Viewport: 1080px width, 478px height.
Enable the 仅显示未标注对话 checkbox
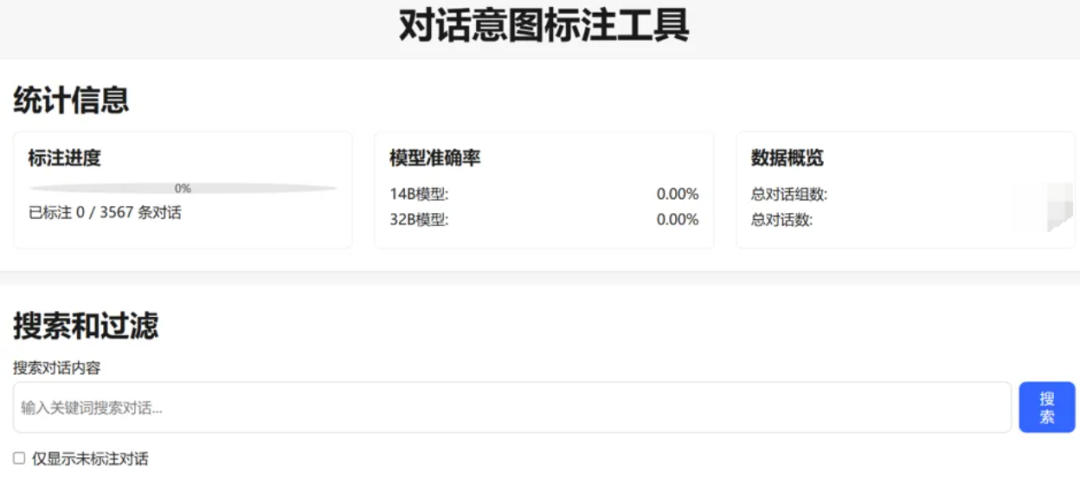19,458
